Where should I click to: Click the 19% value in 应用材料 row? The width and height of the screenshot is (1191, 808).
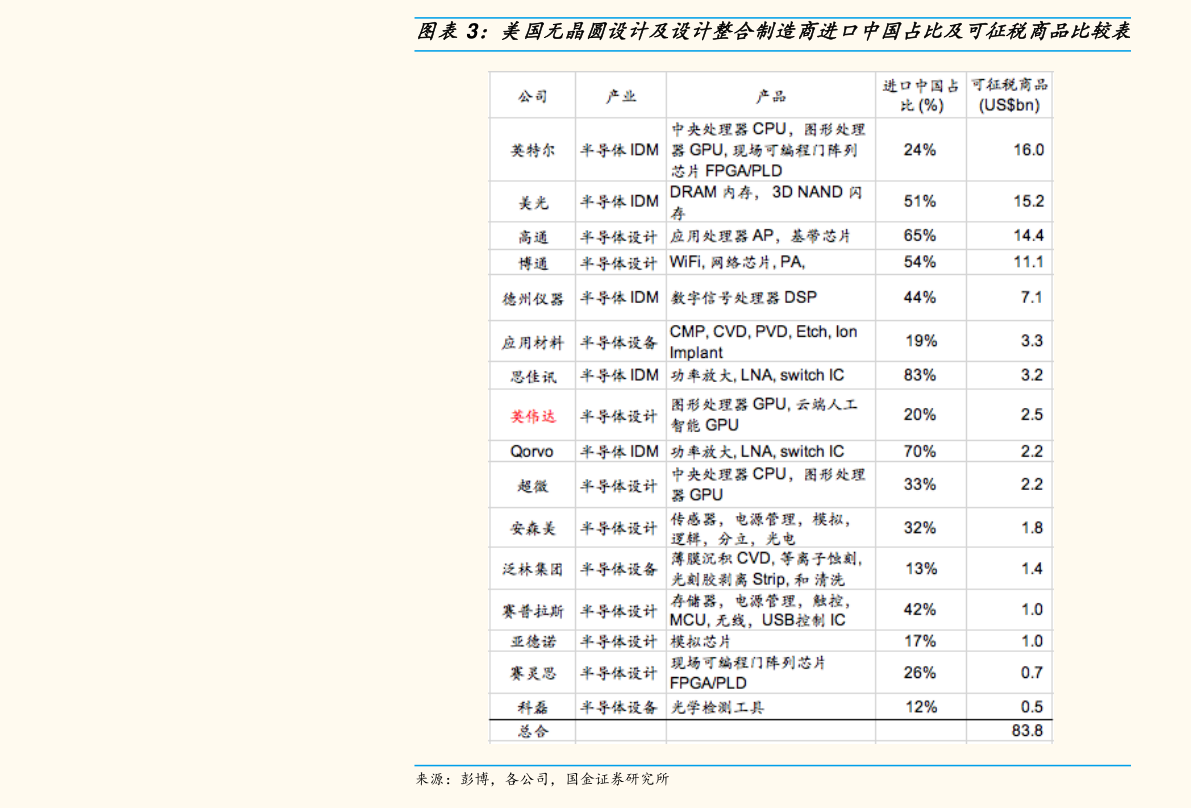(x=921, y=341)
